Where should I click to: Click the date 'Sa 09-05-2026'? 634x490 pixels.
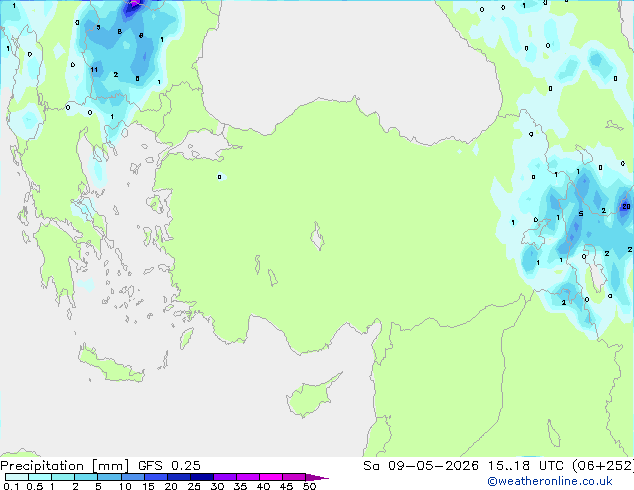point(421,466)
